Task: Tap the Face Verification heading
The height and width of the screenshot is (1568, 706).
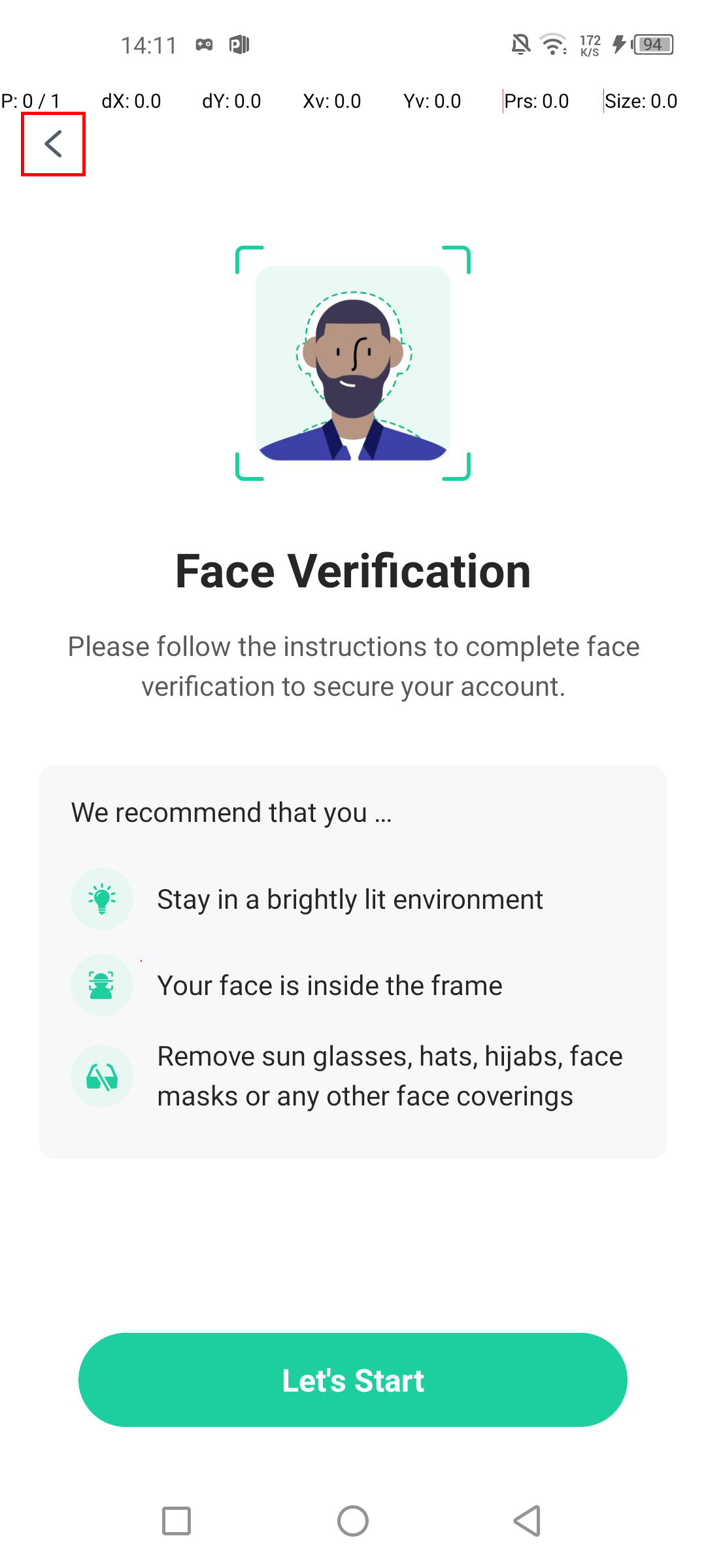Action: coord(353,571)
